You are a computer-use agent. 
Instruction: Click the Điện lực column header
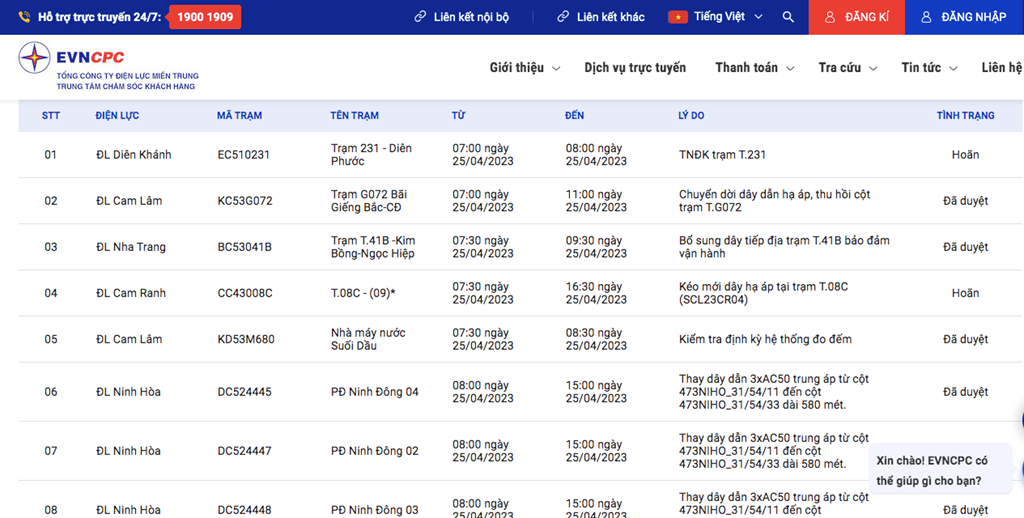[117, 116]
